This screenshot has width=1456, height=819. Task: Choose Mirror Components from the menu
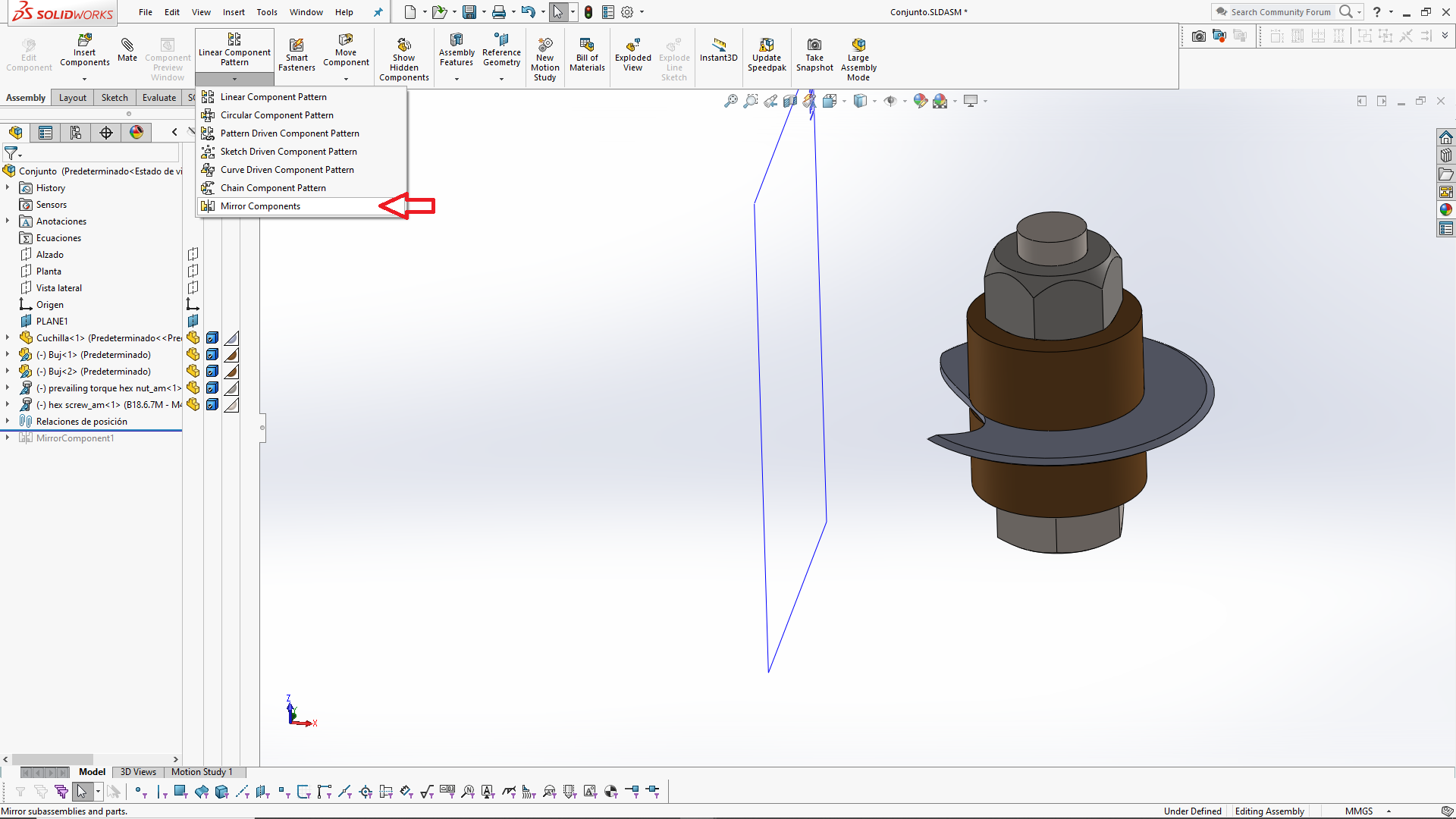click(259, 206)
